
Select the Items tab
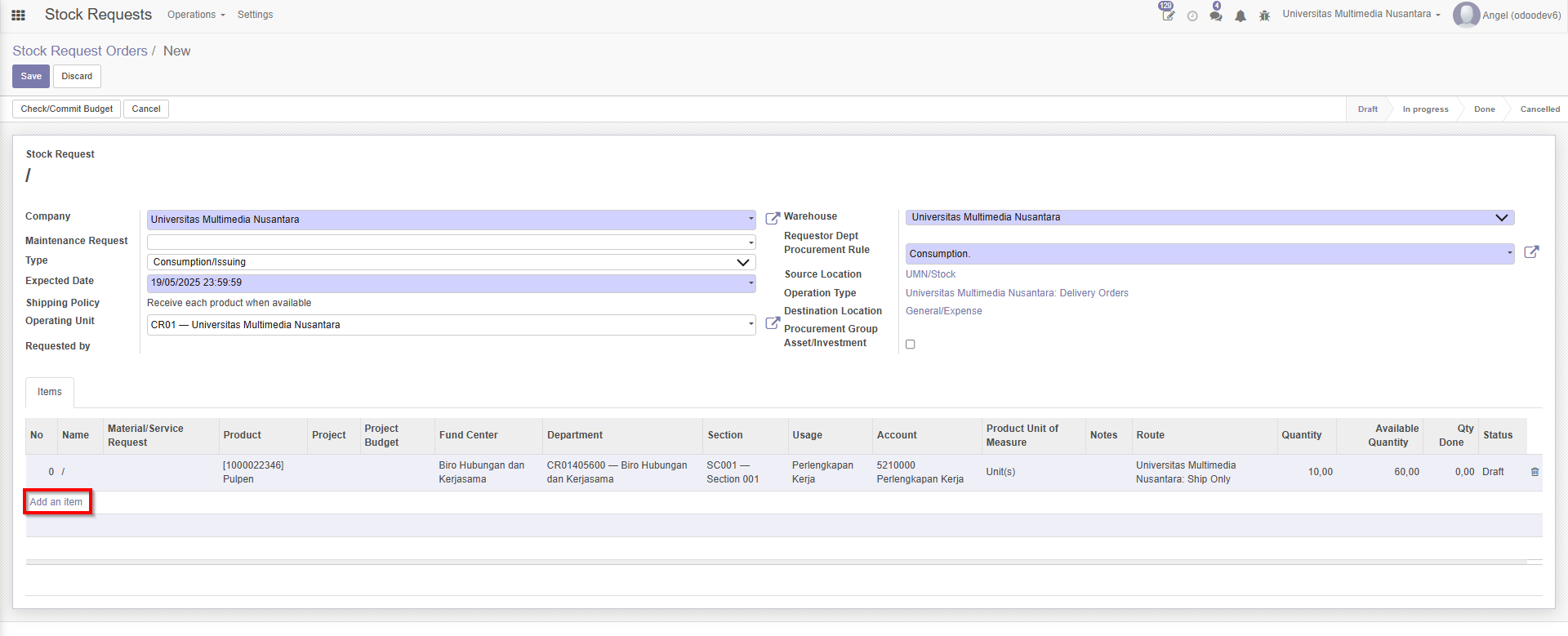[x=50, y=392]
